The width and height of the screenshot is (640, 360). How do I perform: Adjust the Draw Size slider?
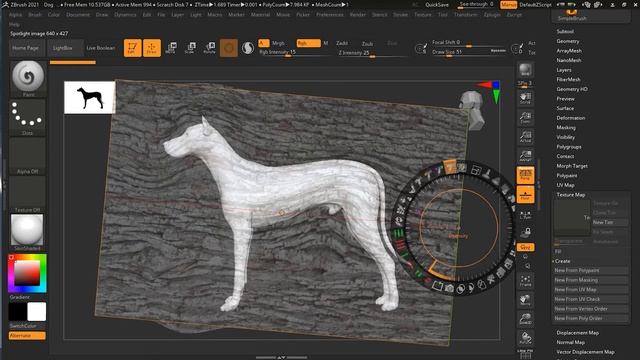click(x=469, y=52)
